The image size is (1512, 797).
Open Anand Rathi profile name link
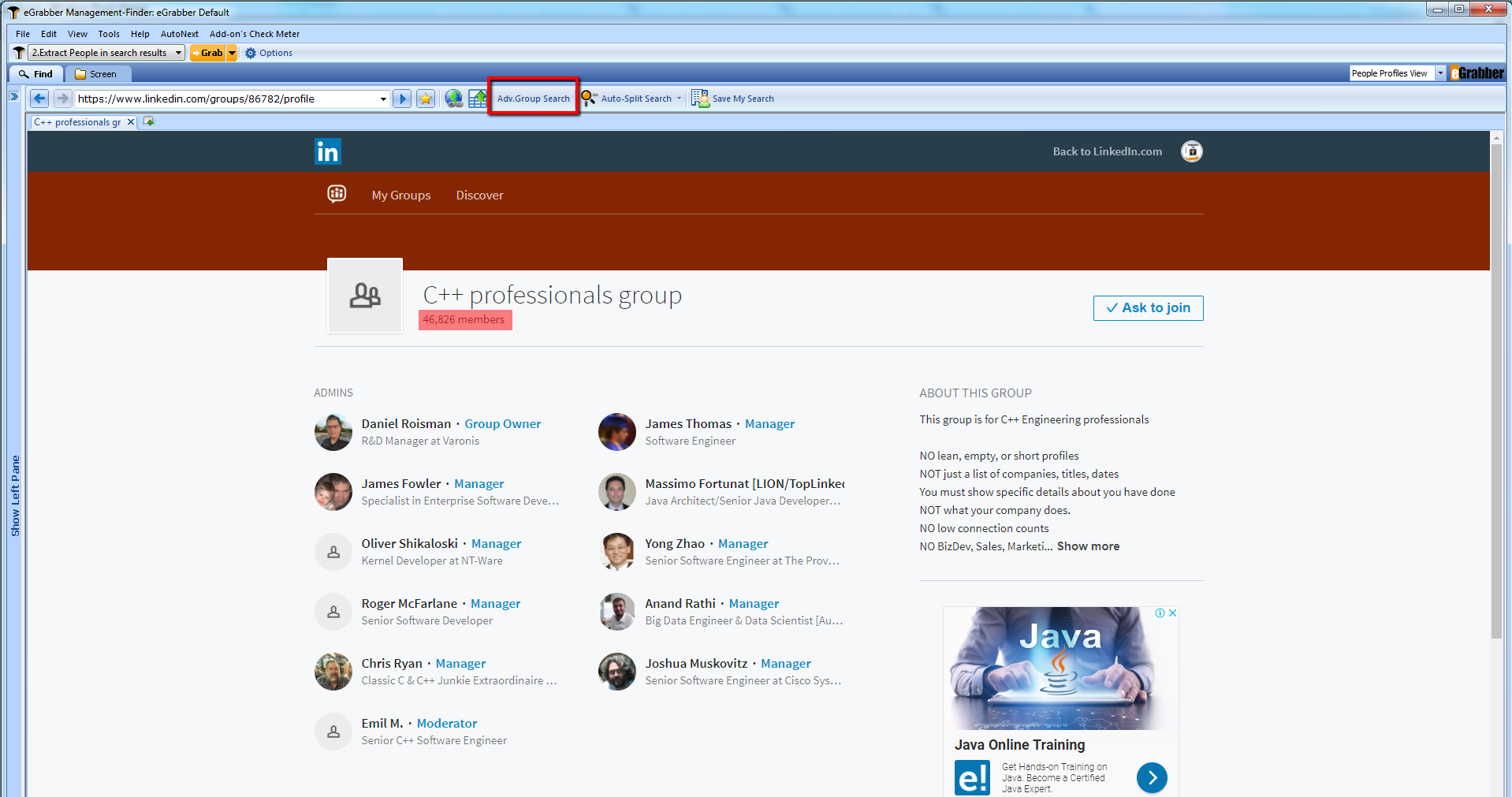pos(680,604)
